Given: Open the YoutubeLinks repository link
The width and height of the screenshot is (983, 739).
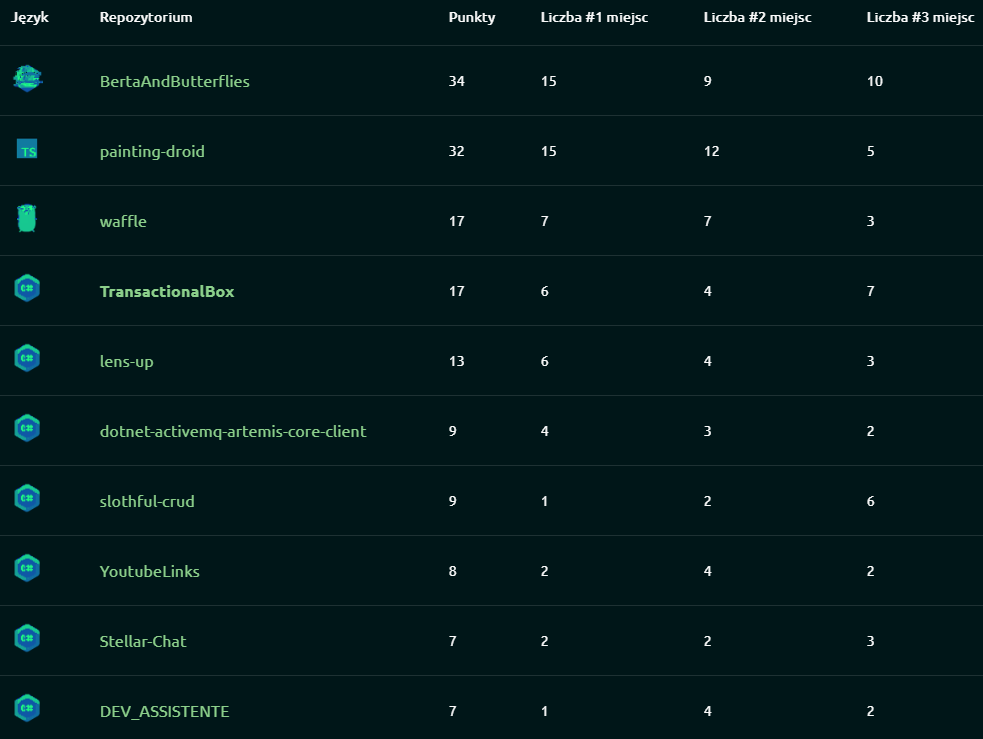Looking at the screenshot, I should tap(149, 572).
